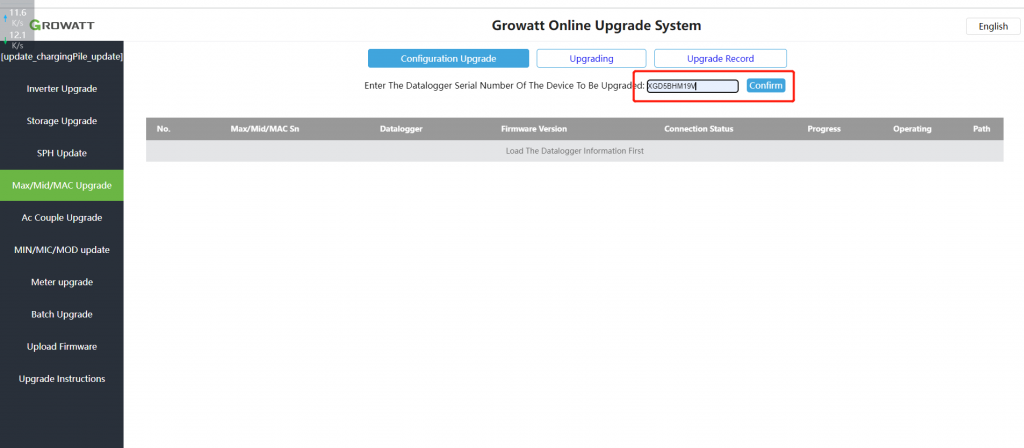Click the 'No.' column header

pyautogui.click(x=163, y=129)
